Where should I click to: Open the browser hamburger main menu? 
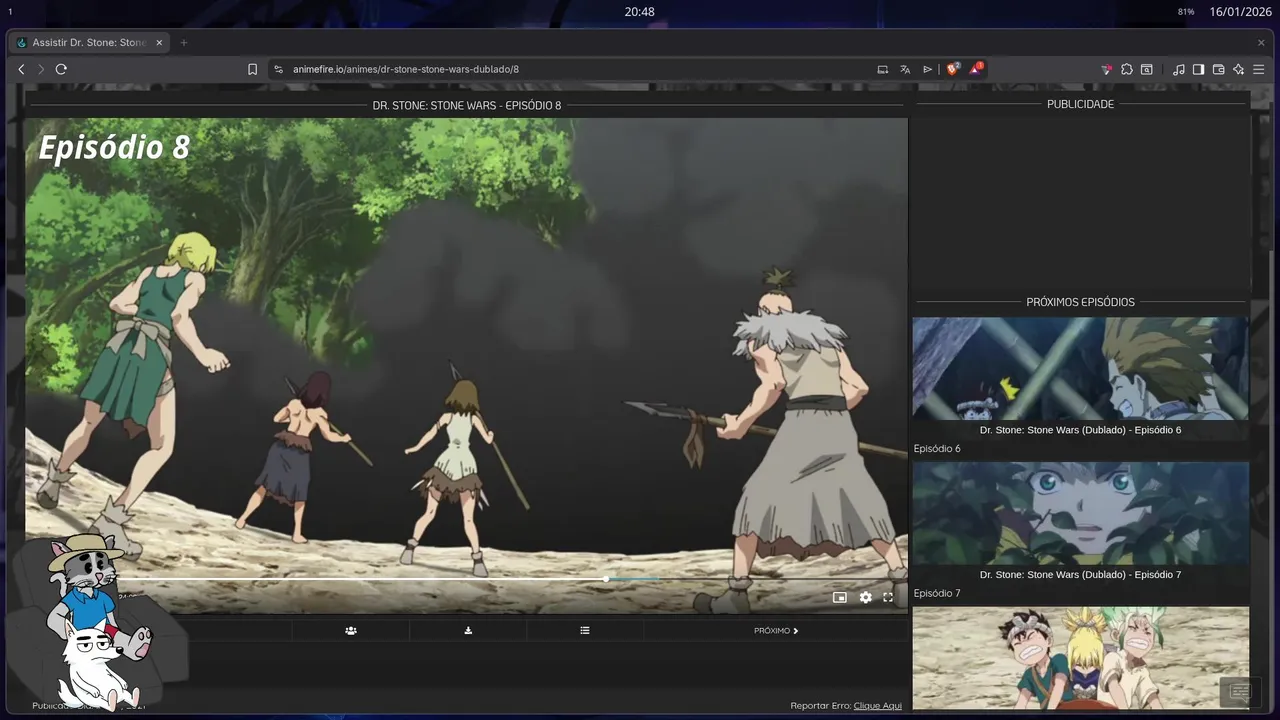tap(1258, 69)
